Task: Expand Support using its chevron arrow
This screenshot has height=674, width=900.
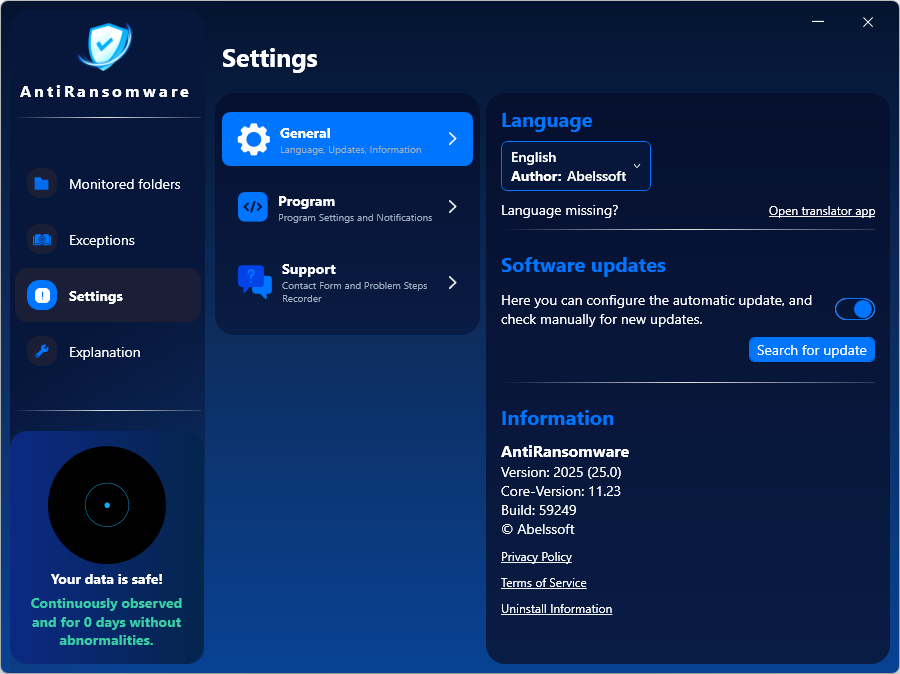Action: coord(452,282)
